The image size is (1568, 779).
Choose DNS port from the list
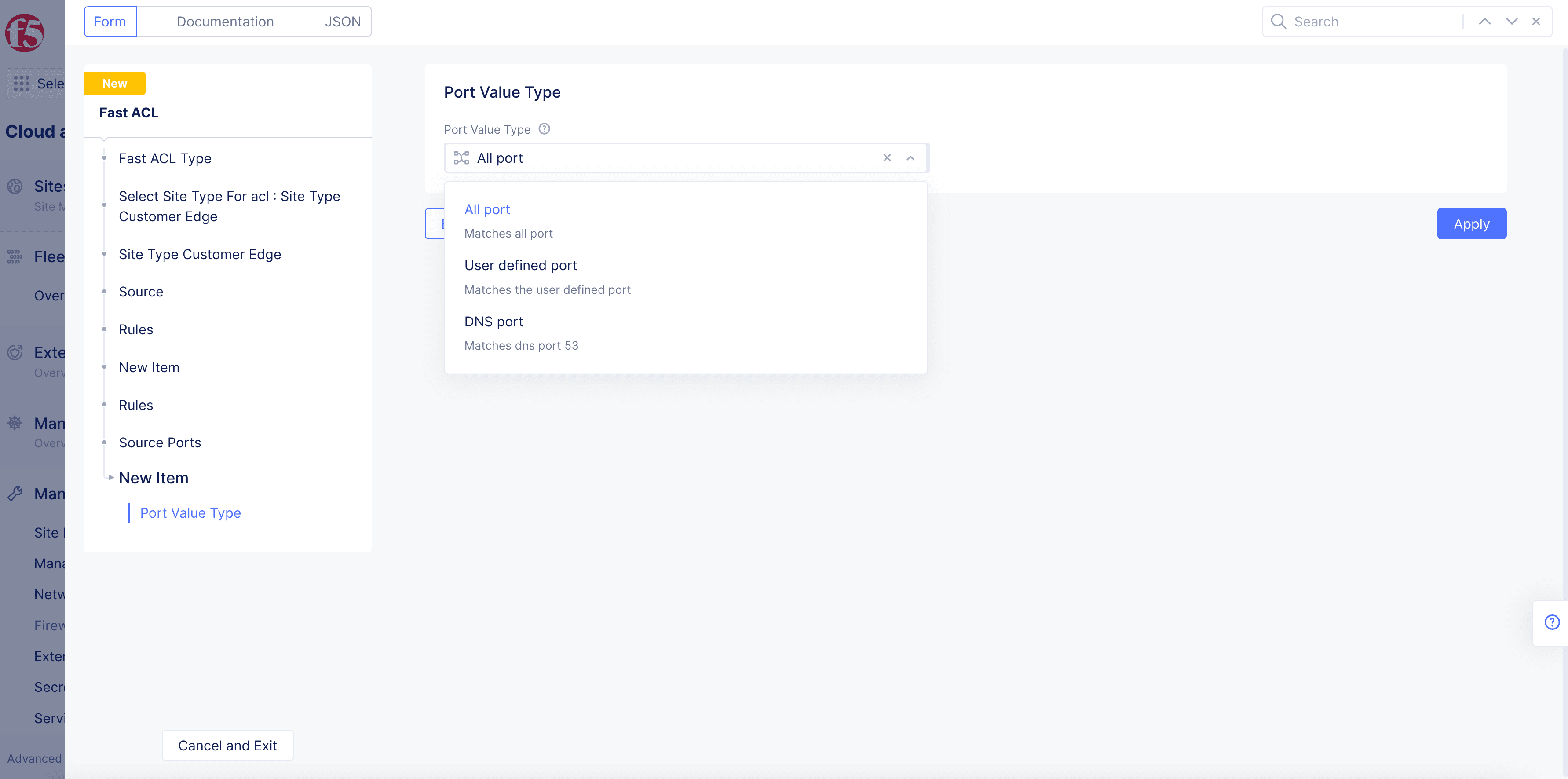(493, 322)
